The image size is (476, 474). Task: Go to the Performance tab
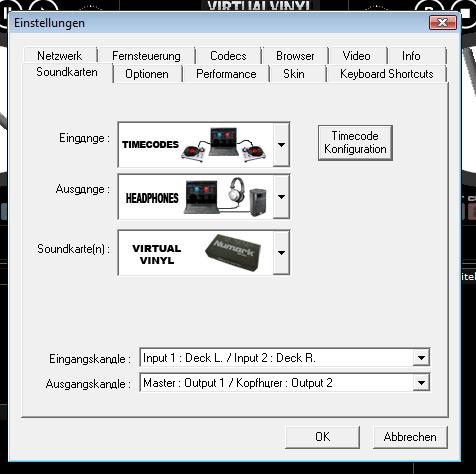[226, 74]
